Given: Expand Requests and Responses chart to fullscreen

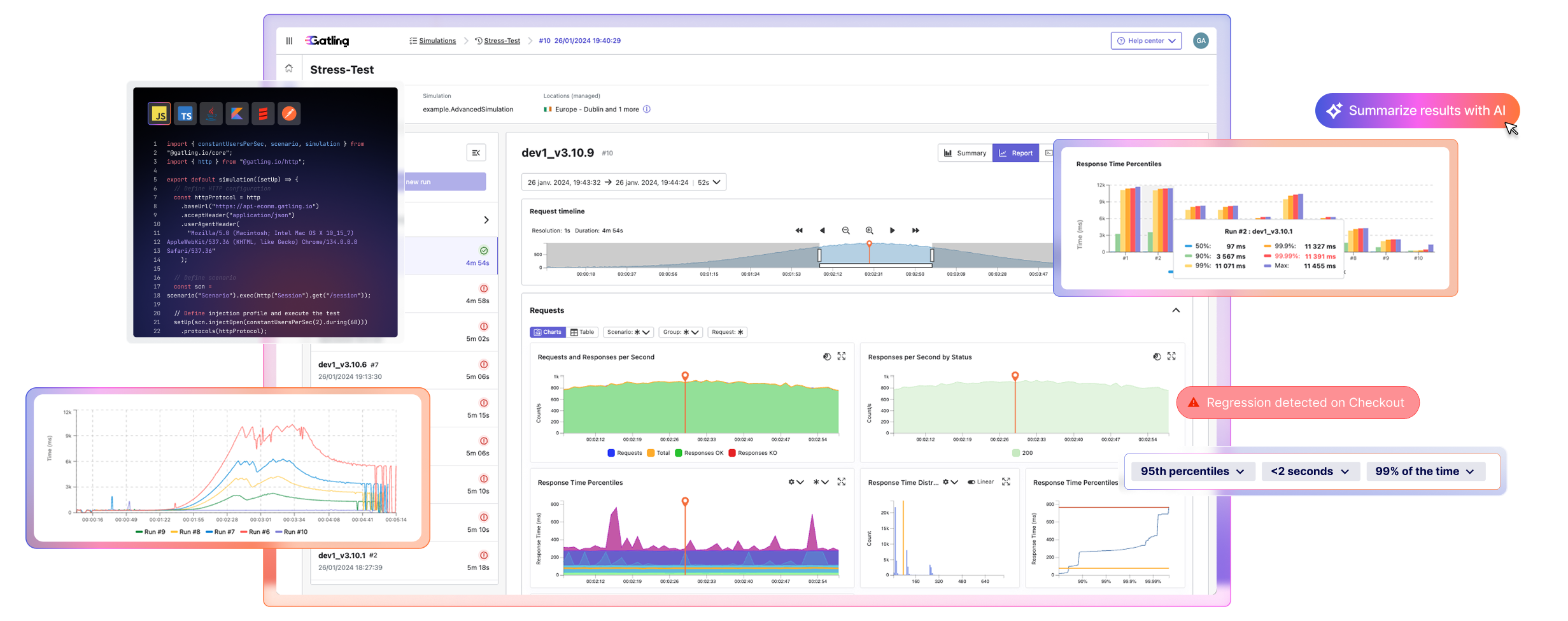Looking at the screenshot, I should point(842,356).
